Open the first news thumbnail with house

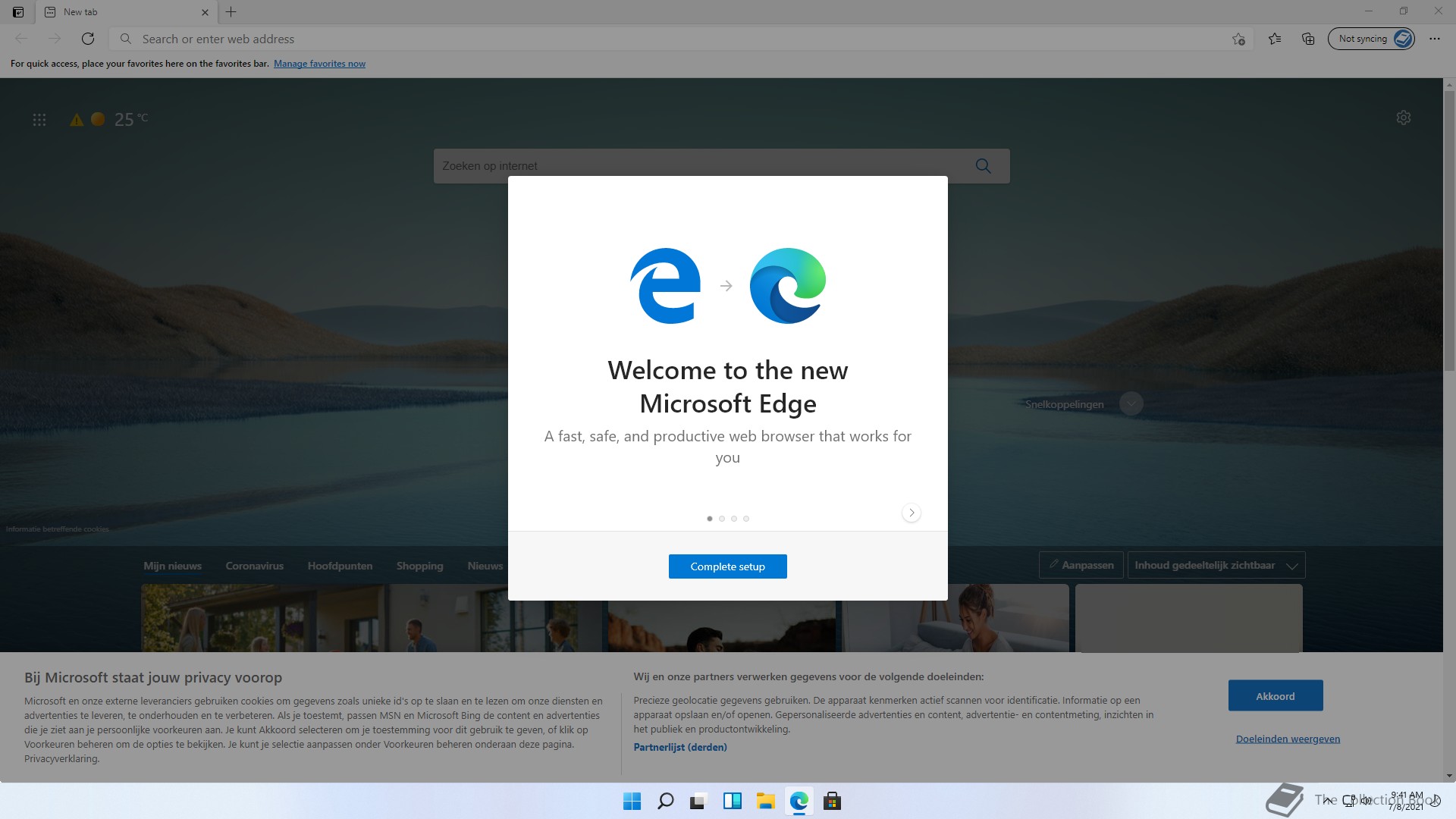click(373, 618)
